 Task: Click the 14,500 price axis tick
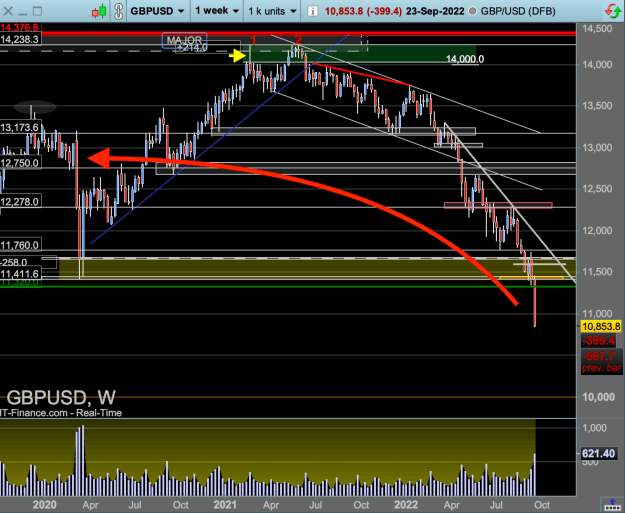597,29
